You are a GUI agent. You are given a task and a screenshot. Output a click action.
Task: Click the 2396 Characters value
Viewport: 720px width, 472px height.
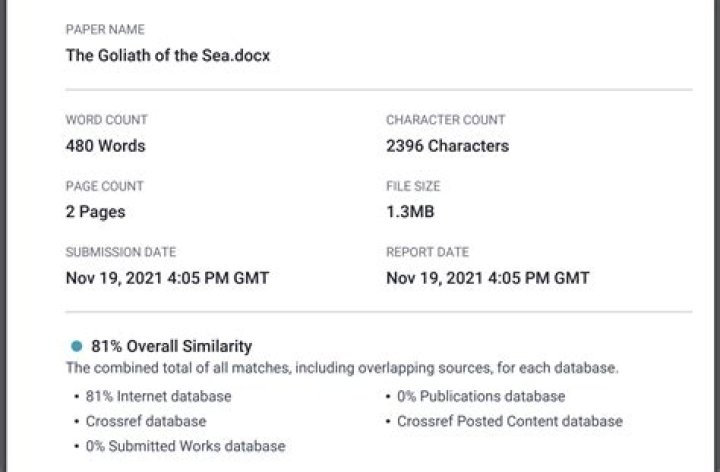447,146
